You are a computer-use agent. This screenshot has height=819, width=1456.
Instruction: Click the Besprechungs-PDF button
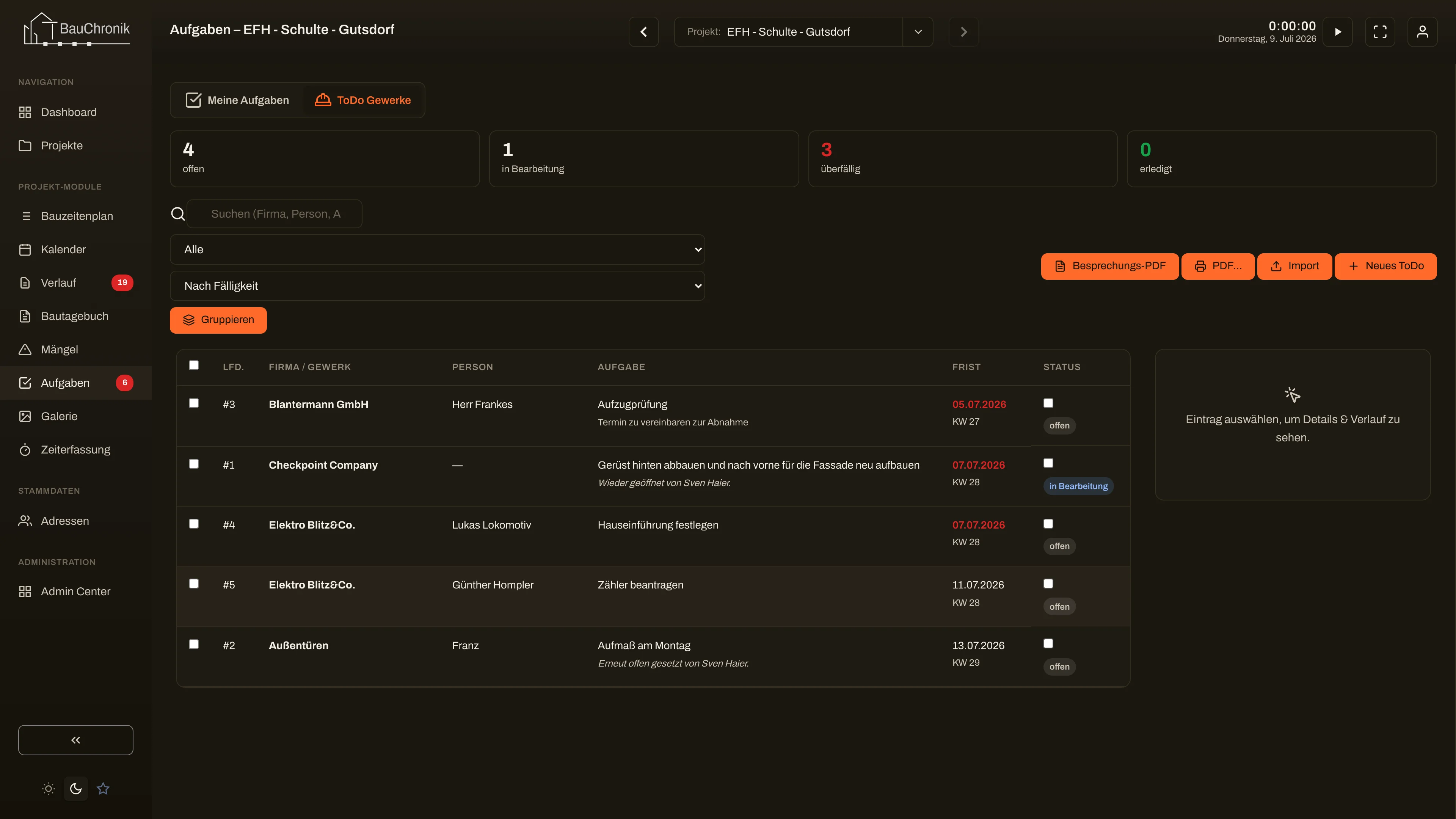(x=1110, y=266)
